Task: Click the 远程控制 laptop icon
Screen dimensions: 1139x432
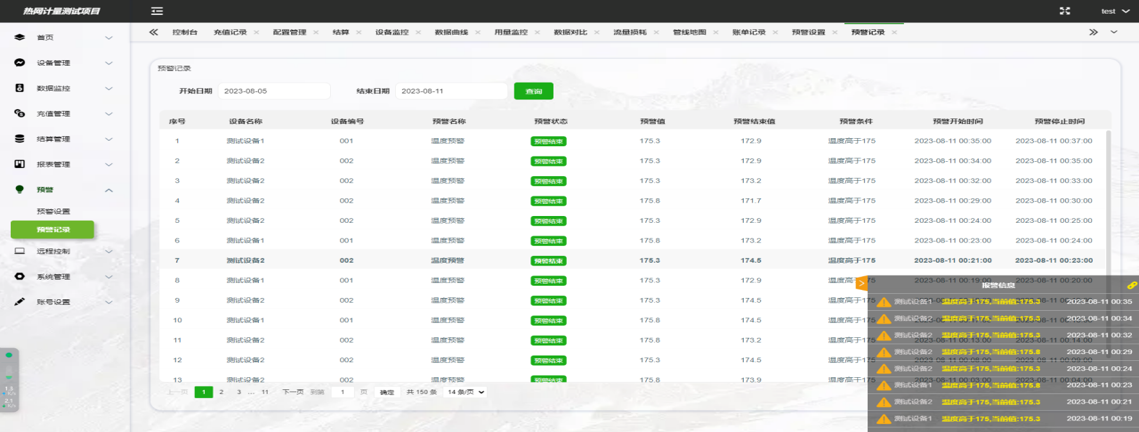Action: [20, 251]
